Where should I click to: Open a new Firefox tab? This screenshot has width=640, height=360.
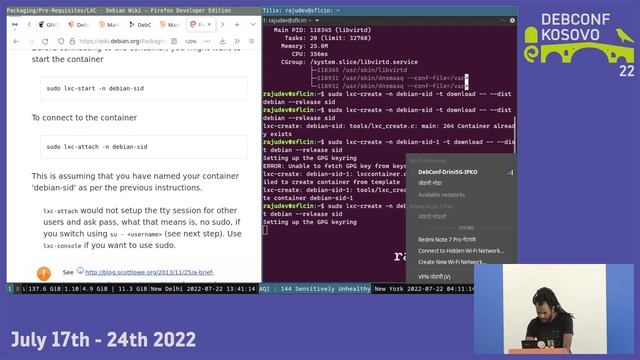tap(237, 25)
